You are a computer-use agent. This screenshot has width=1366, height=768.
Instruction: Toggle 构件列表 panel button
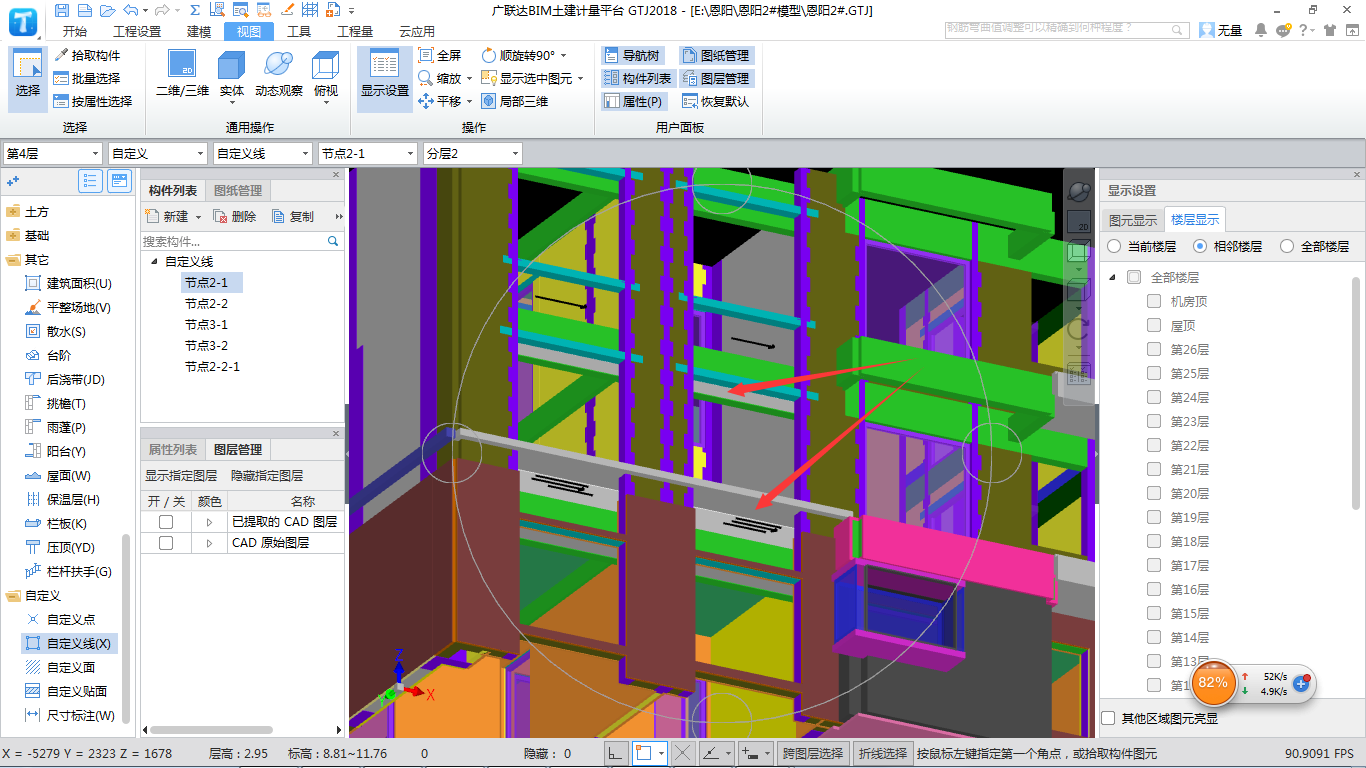coord(638,78)
